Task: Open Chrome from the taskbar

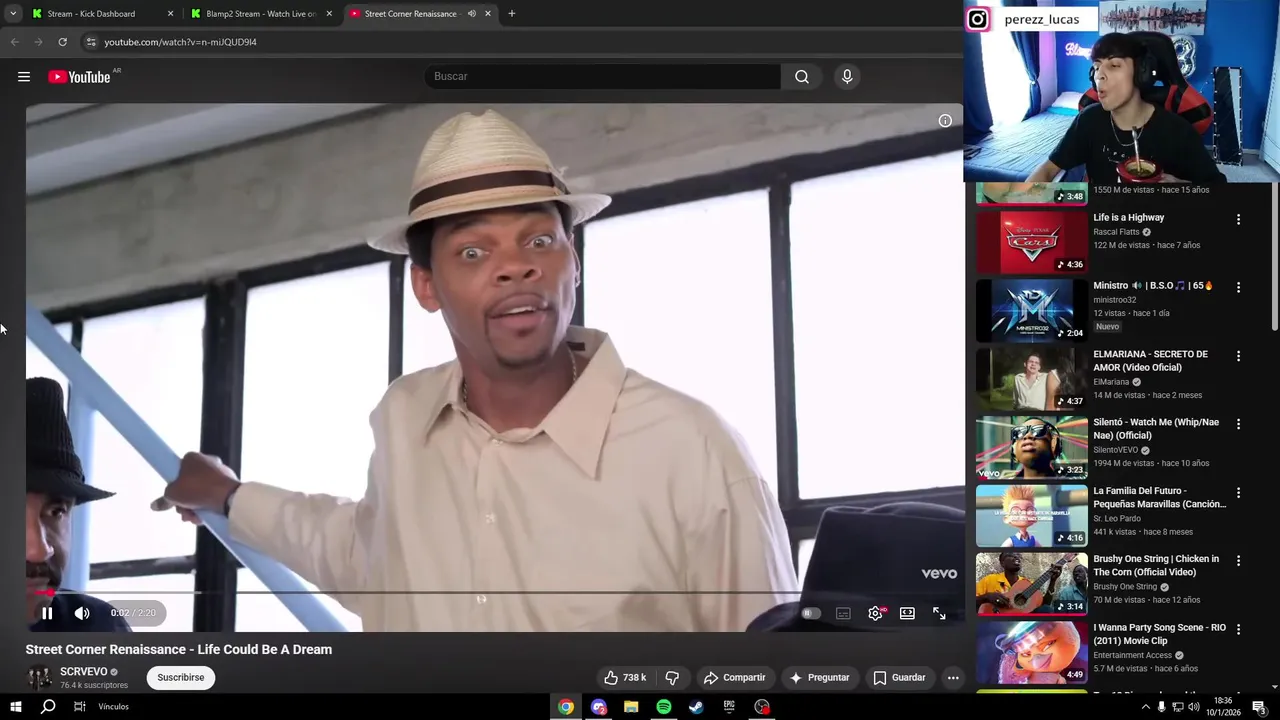Action: click(x=566, y=707)
